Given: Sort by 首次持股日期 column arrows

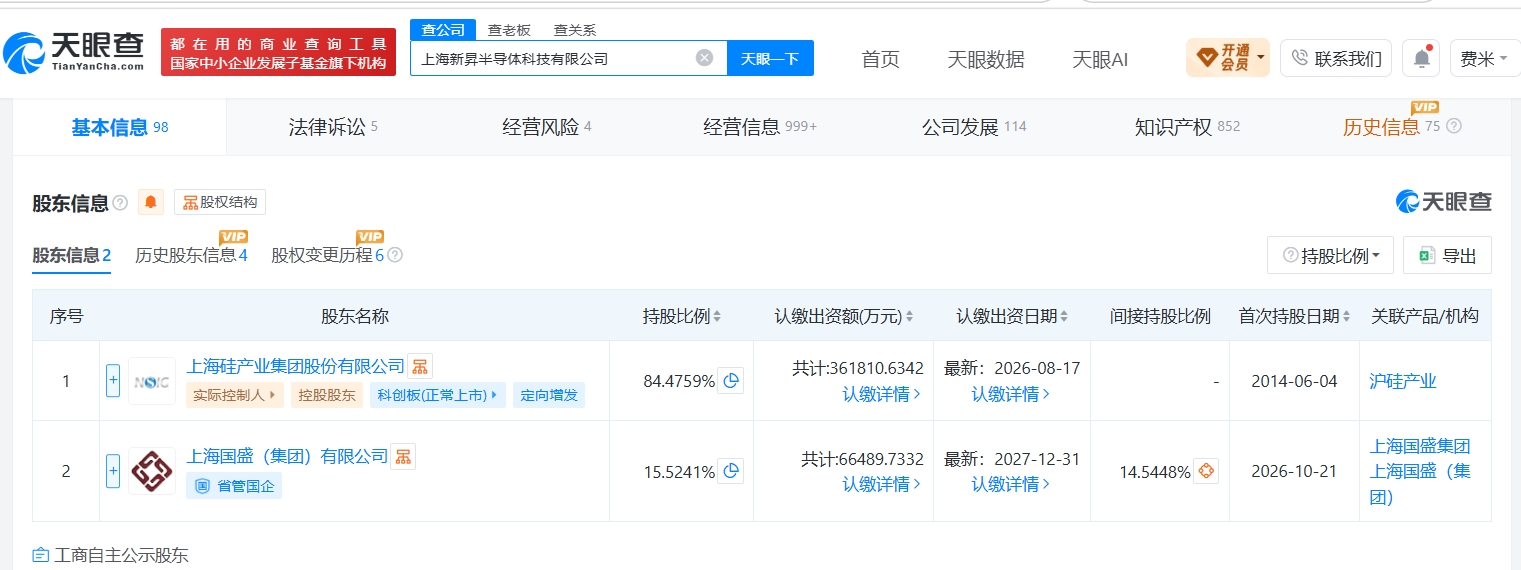Looking at the screenshot, I should pyautogui.click(x=1346, y=317).
